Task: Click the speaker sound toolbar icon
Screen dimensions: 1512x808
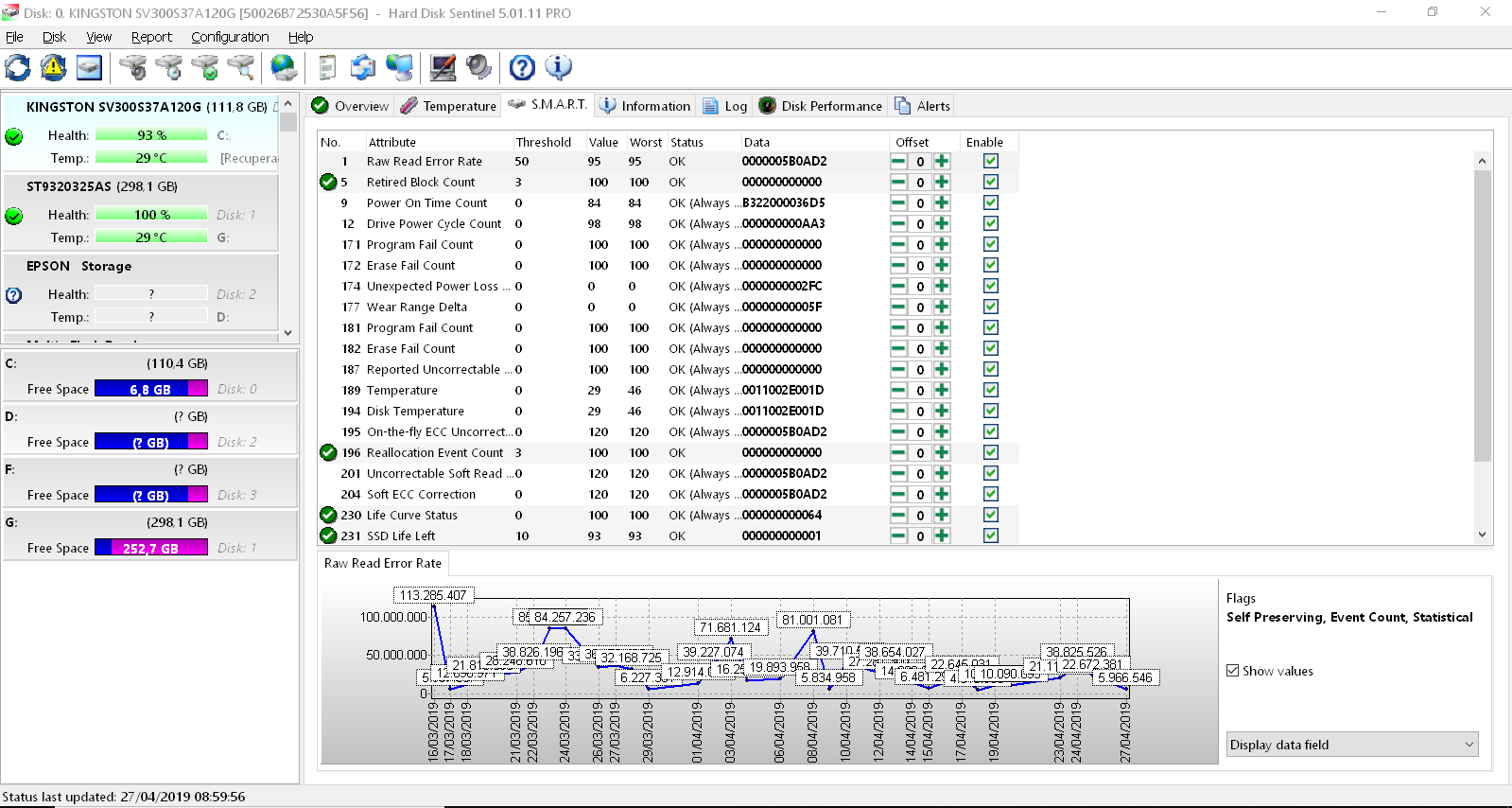Action: coord(478,67)
